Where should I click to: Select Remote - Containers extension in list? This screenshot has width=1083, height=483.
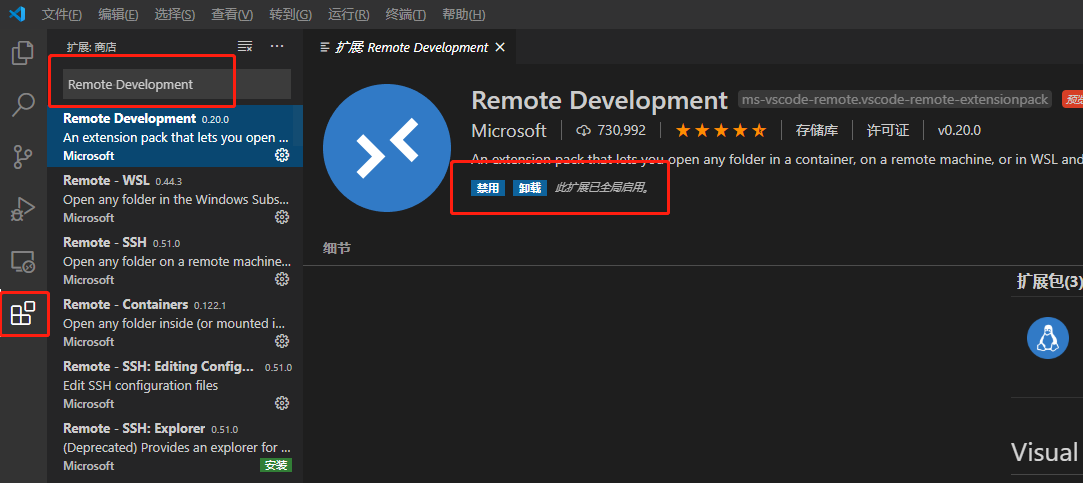(175, 322)
